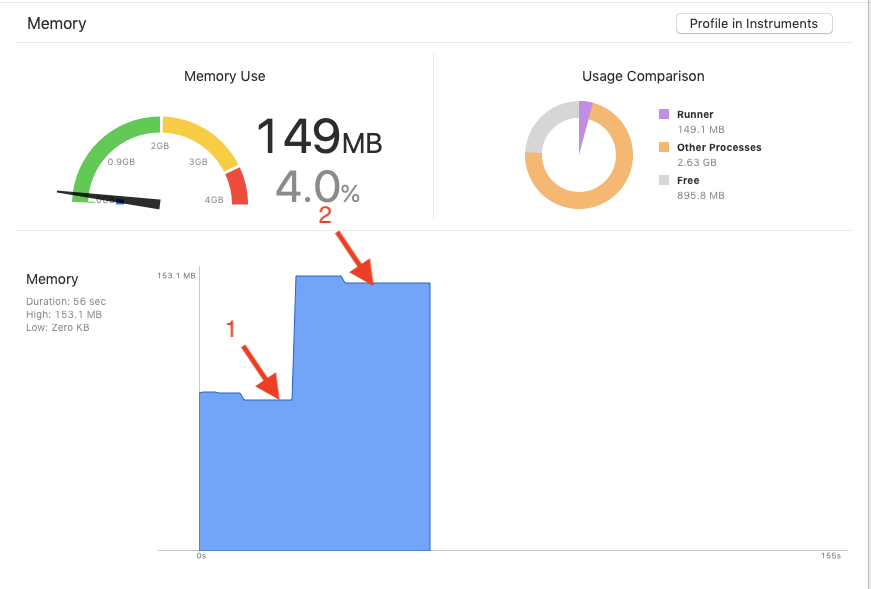Click the 'Runner' legend label

tap(695, 114)
